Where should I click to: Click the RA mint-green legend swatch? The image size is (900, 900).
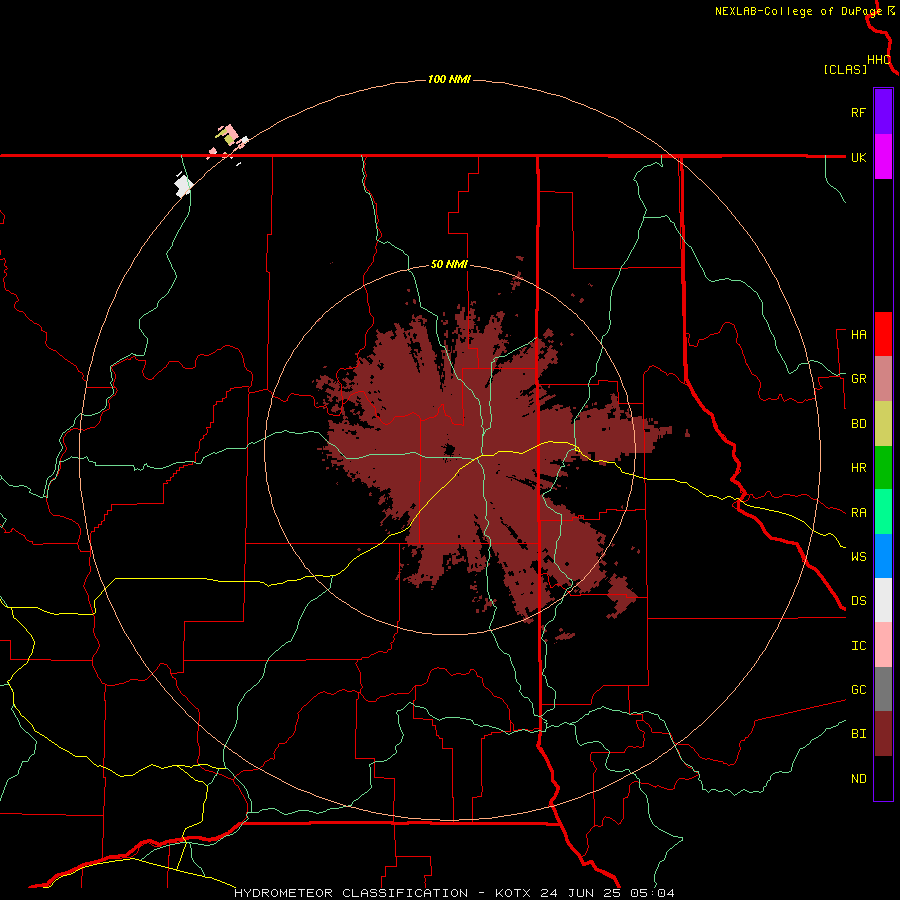(x=883, y=512)
